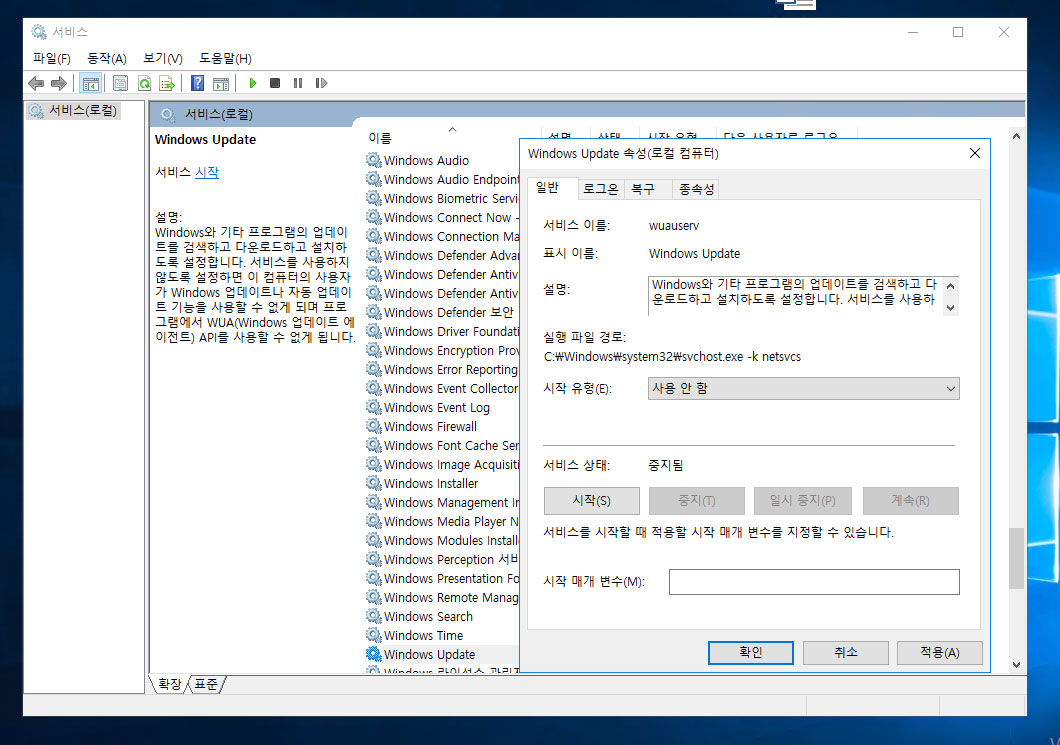Click magnifier icon in 서비스(로컬) header
The width and height of the screenshot is (1060, 745).
168,115
